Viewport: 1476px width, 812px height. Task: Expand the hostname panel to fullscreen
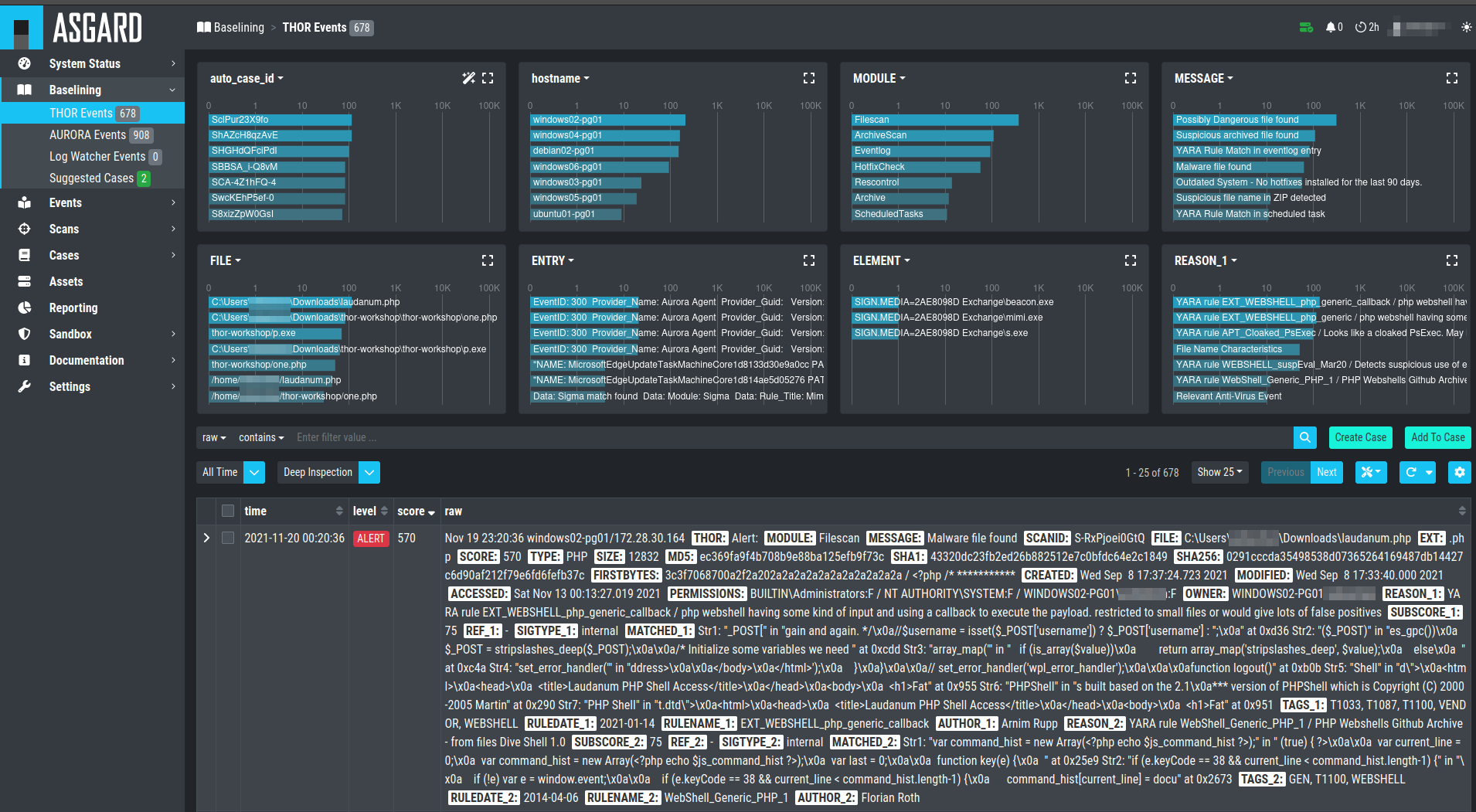click(x=809, y=78)
